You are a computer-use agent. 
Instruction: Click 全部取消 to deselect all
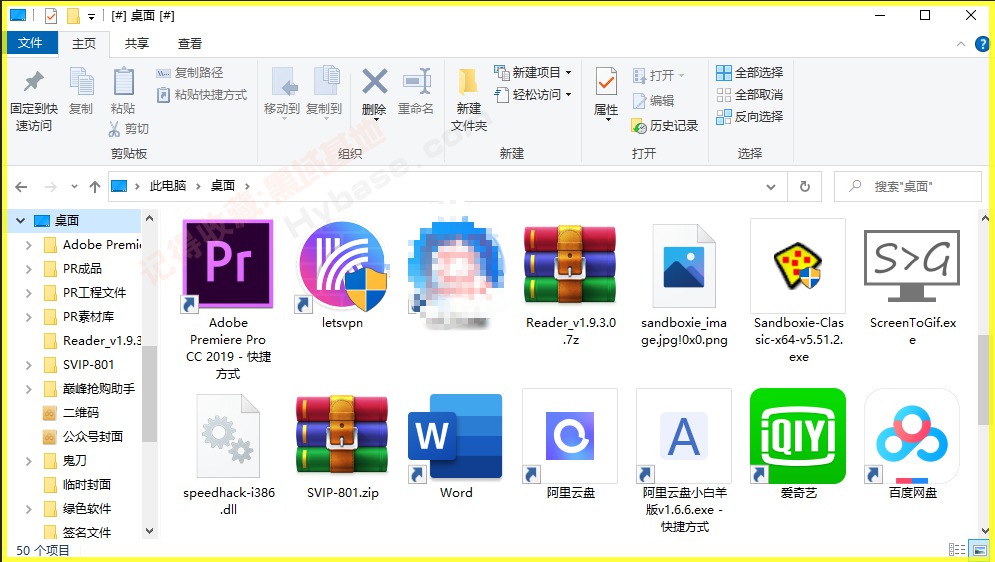coord(750,95)
